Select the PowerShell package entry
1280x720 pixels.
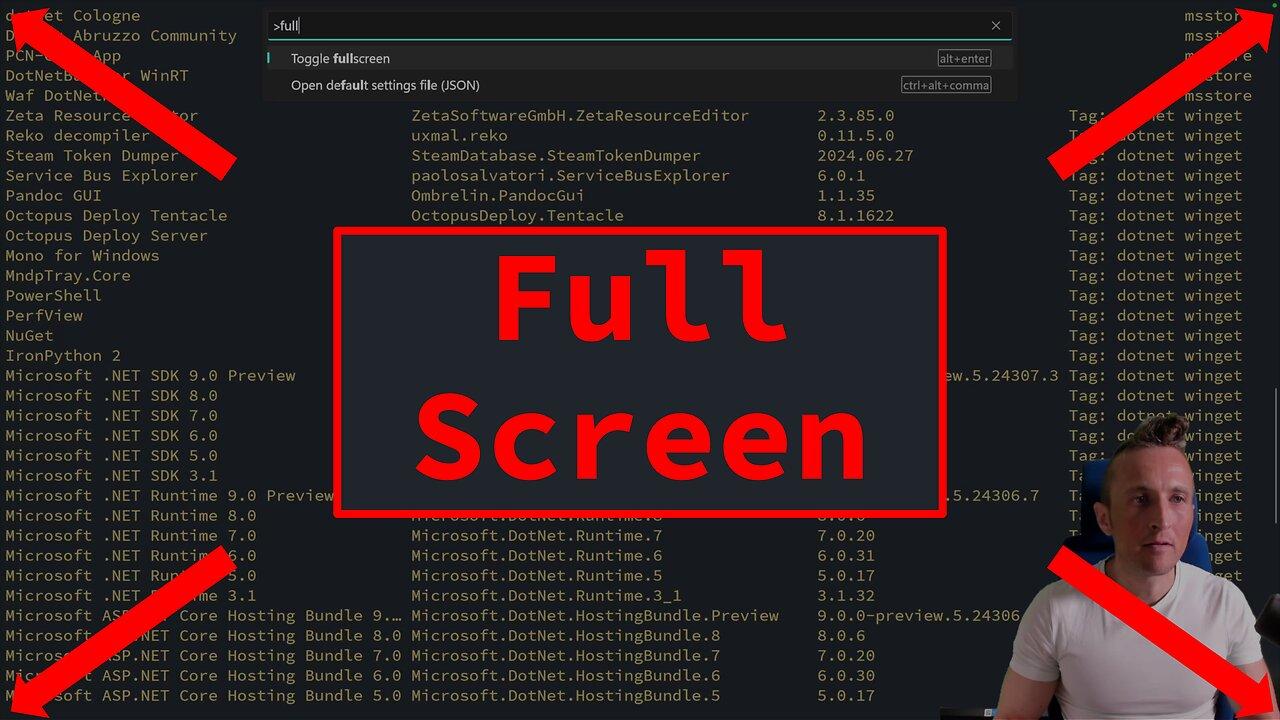click(x=52, y=295)
